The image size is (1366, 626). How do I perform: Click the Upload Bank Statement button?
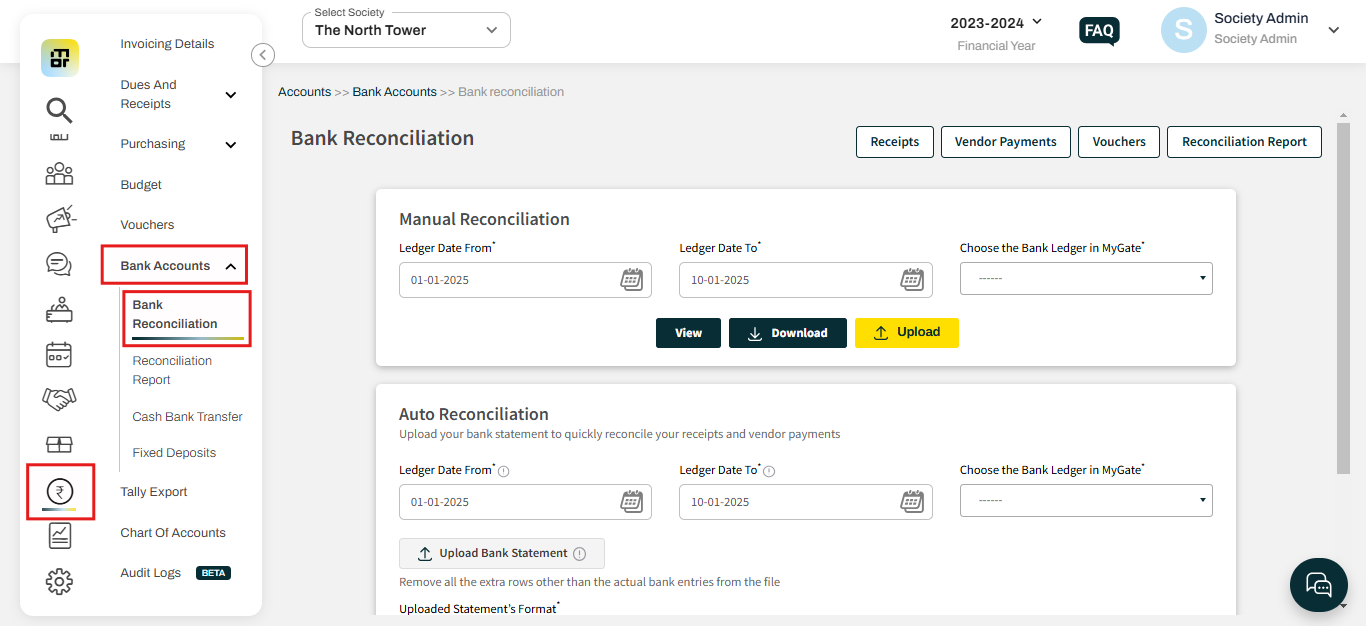502,553
